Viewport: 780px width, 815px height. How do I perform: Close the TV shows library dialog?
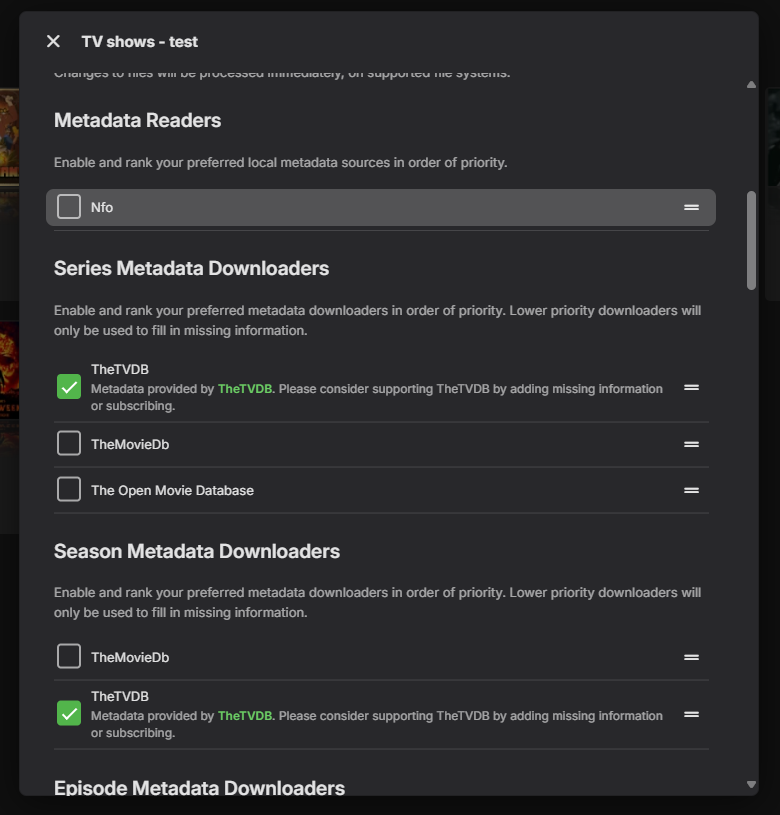pos(53,41)
